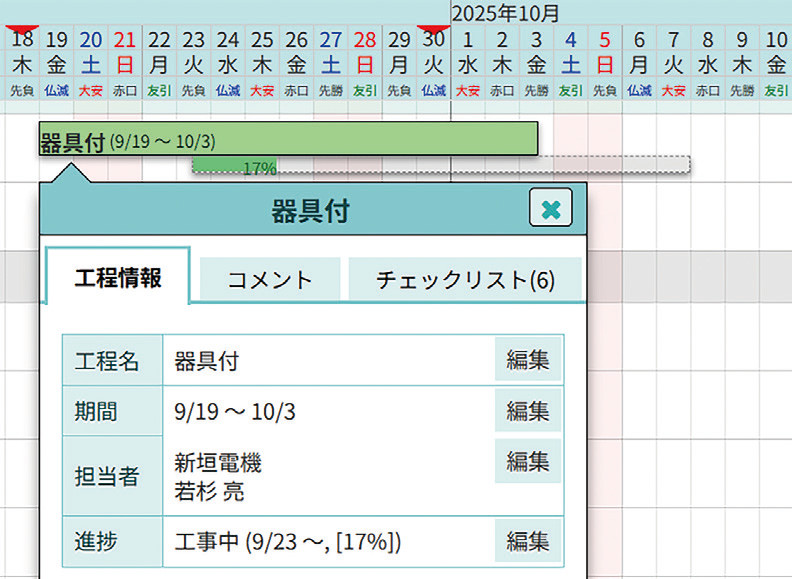Select the green 器具付 (9/19～10/3) bar
This screenshot has height=579, width=792.
pyautogui.click(x=288, y=138)
